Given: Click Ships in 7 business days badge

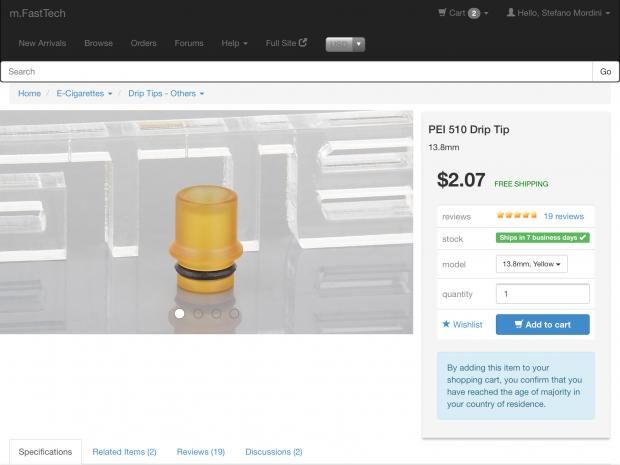Looking at the screenshot, I should 543,238.
